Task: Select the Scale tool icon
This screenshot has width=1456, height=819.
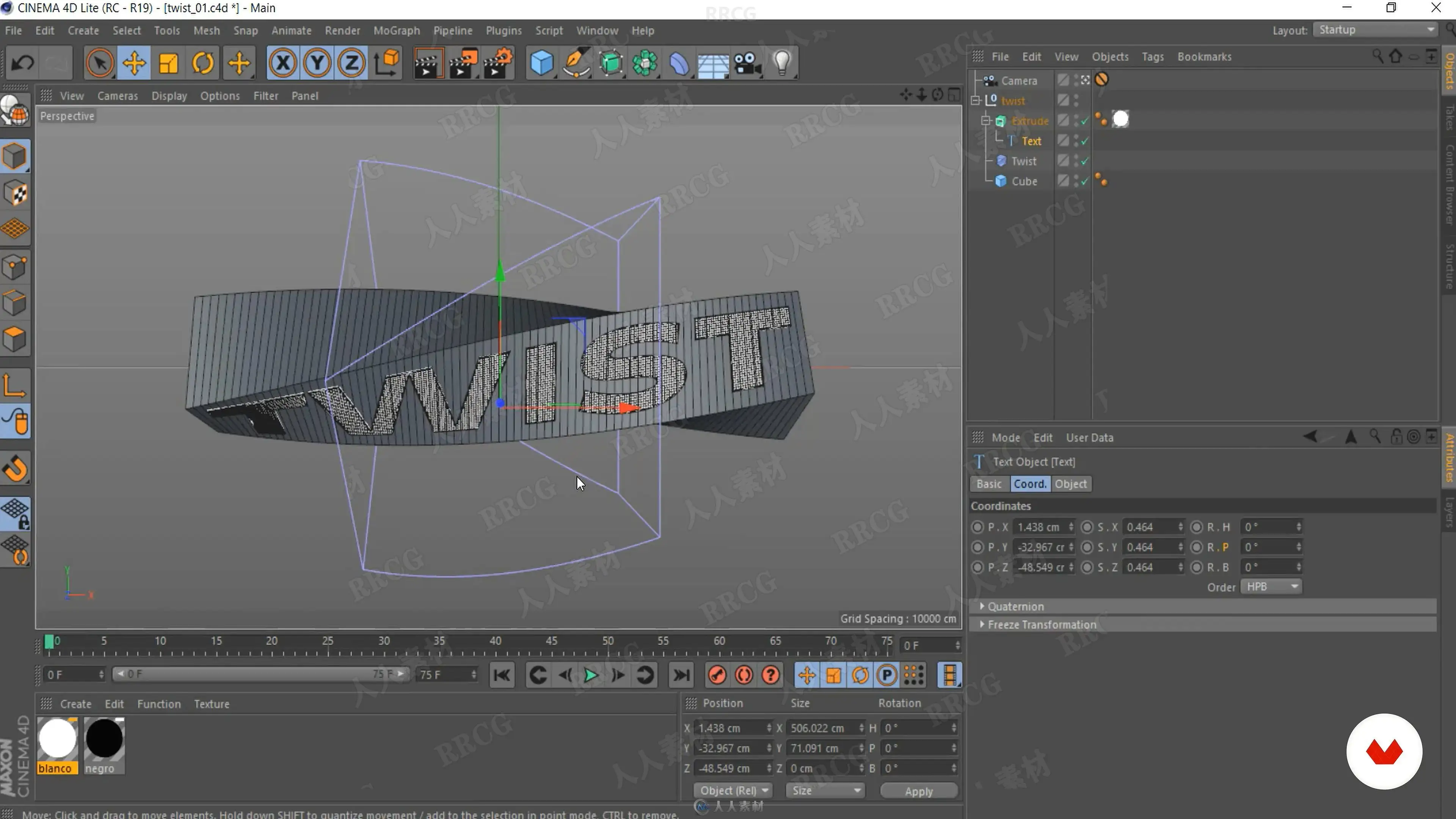Action: point(168,63)
